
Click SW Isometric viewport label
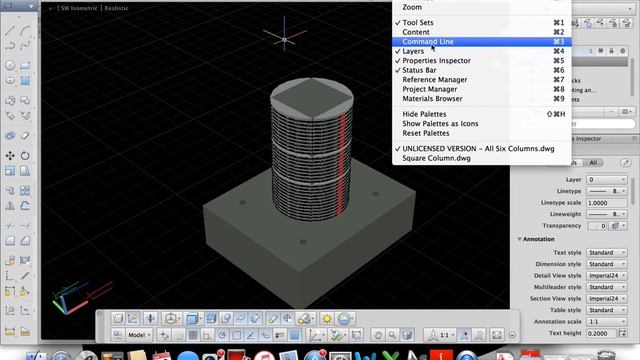pyautogui.click(x=79, y=8)
